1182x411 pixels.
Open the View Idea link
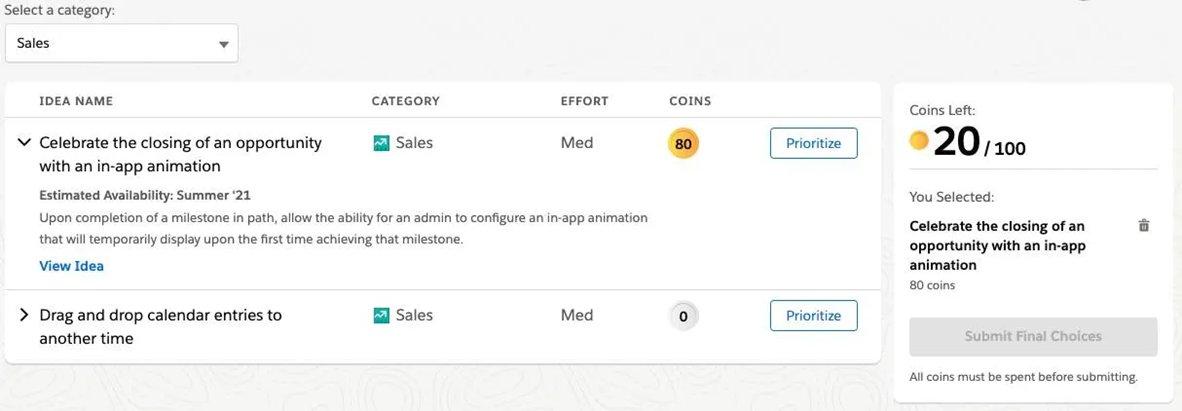point(71,266)
